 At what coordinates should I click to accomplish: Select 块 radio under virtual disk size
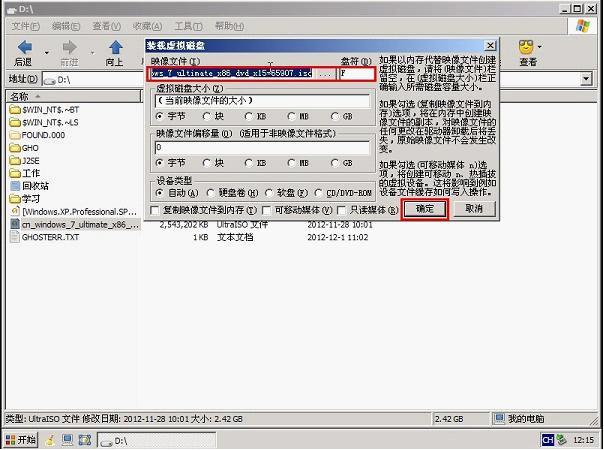point(207,116)
